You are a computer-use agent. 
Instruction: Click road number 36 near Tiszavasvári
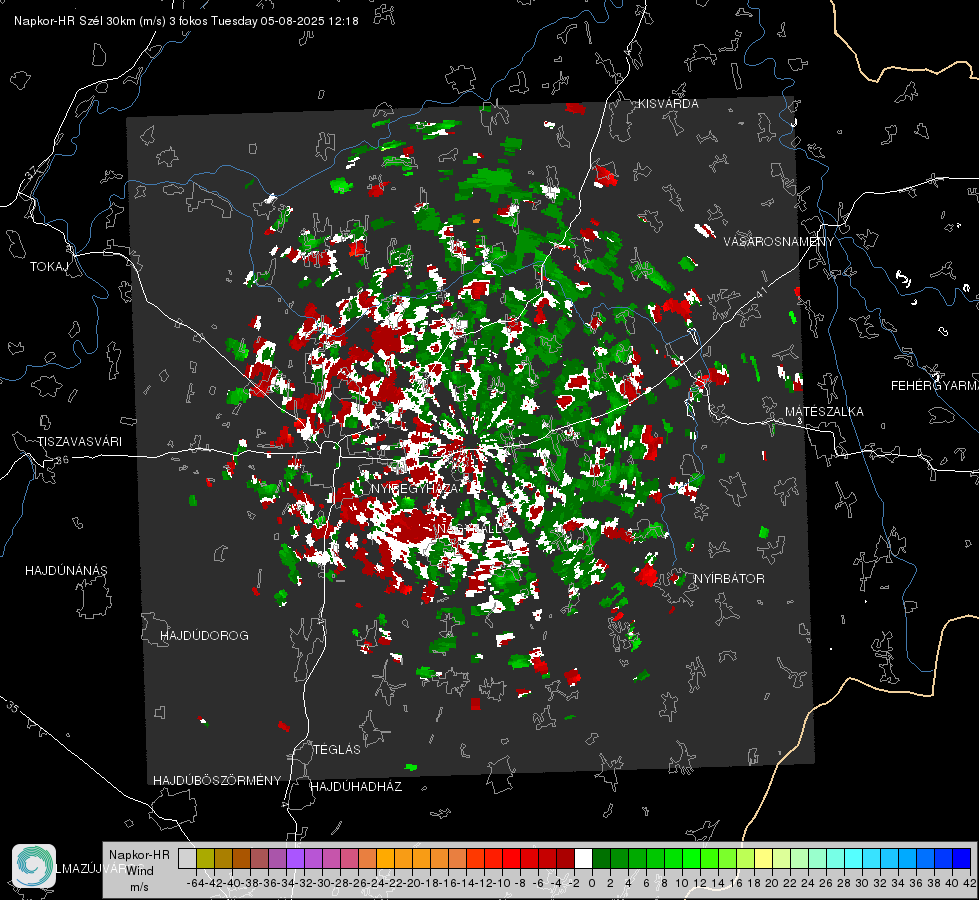62,460
